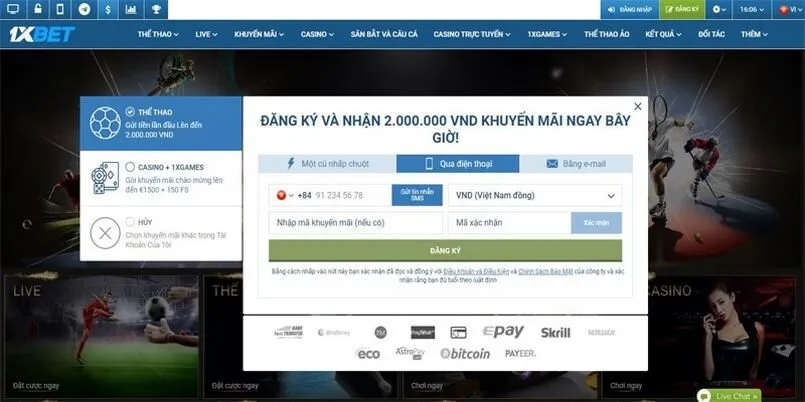Click the eco payment logo
Screen dimensions: 805x402
(x=368, y=354)
